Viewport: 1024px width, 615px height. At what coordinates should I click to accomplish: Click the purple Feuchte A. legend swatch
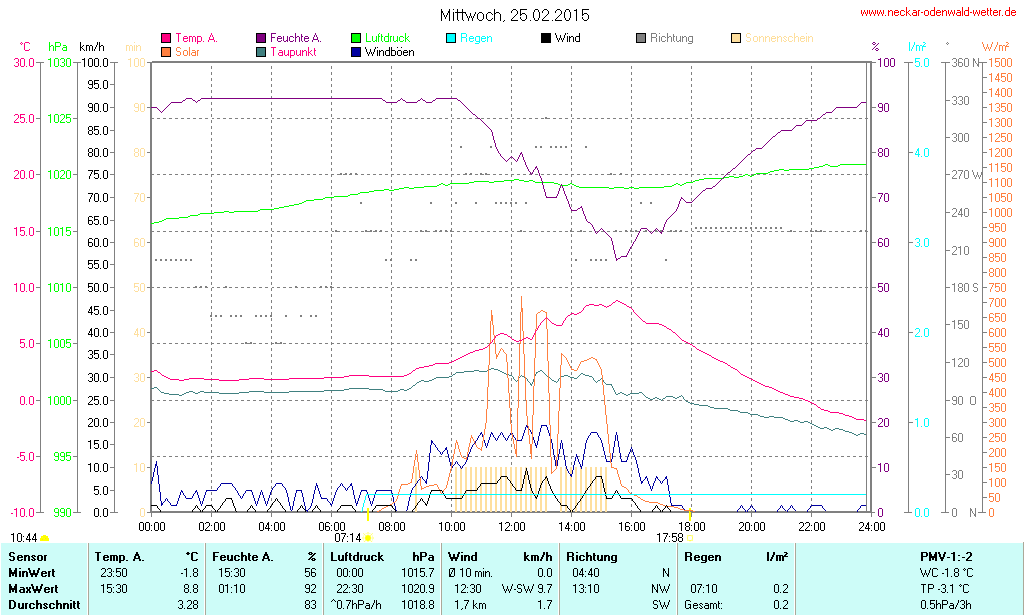[261, 38]
